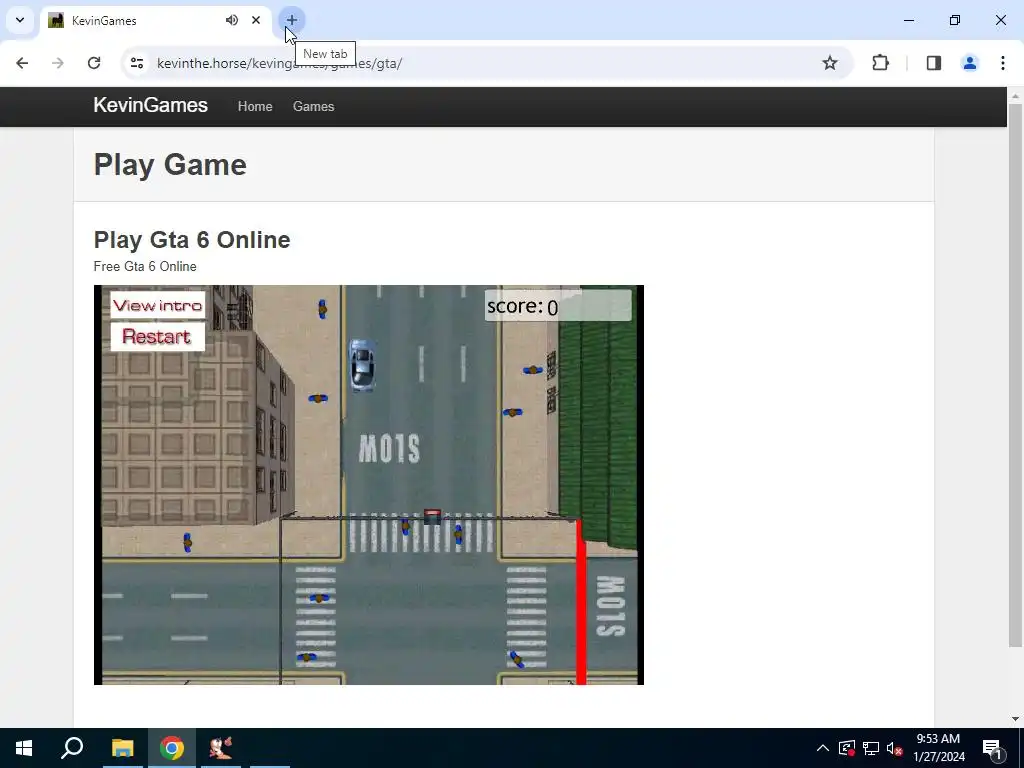Click the Restart game button
The width and height of the screenshot is (1024, 768).
(157, 337)
